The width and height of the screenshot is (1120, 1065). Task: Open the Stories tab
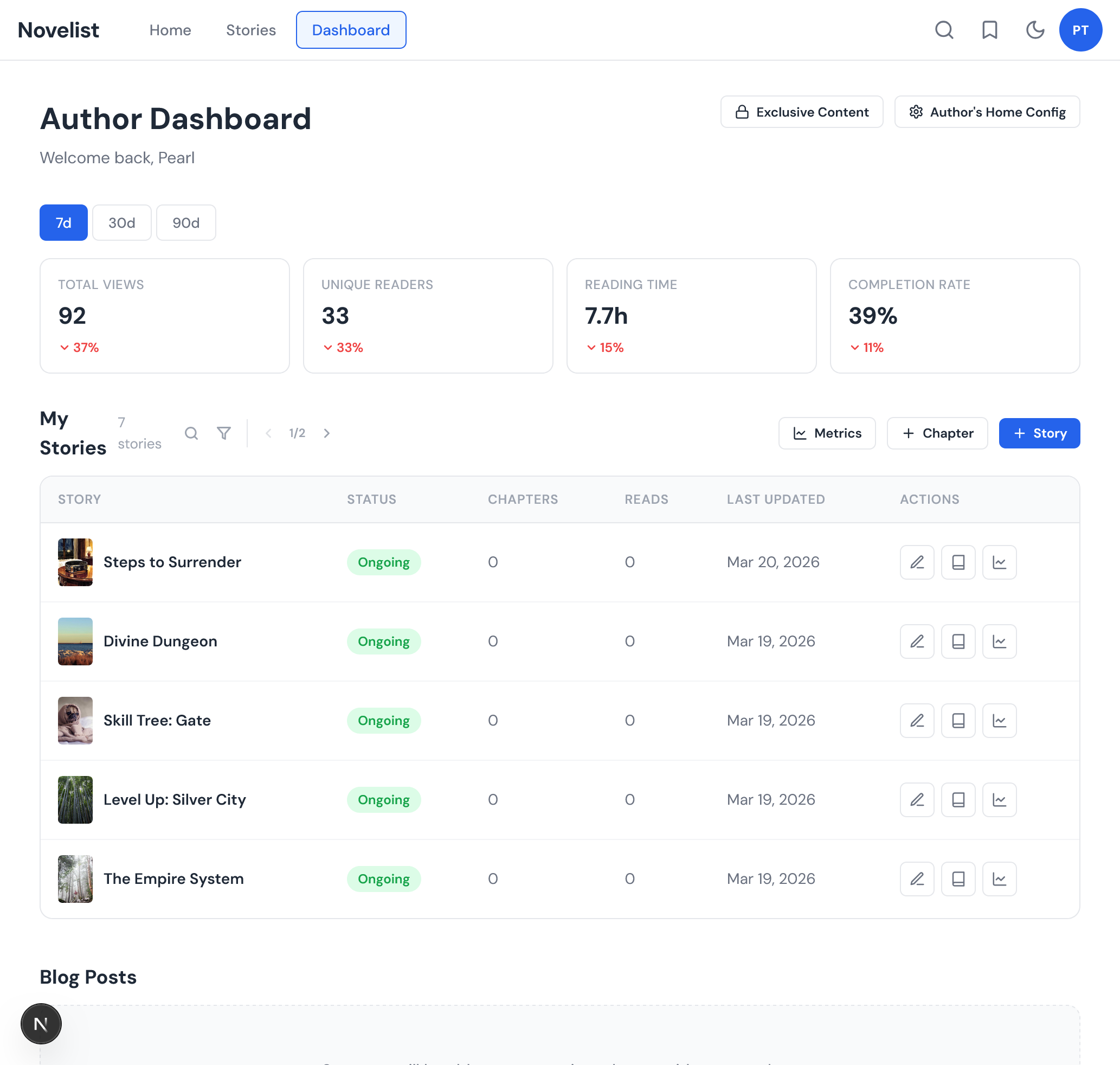click(x=251, y=30)
